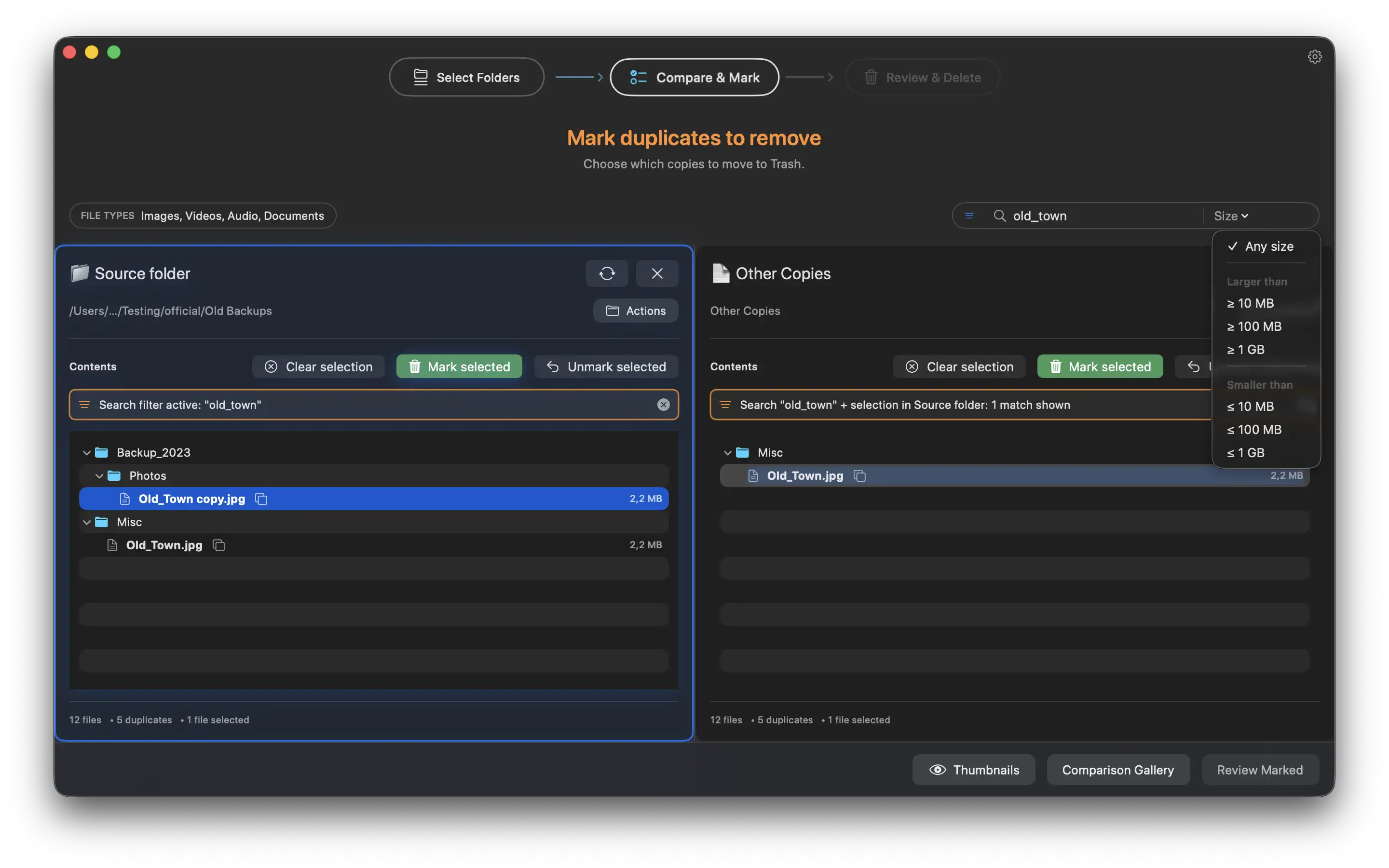Collapse the Misc folder in Other Copies

[728, 452]
